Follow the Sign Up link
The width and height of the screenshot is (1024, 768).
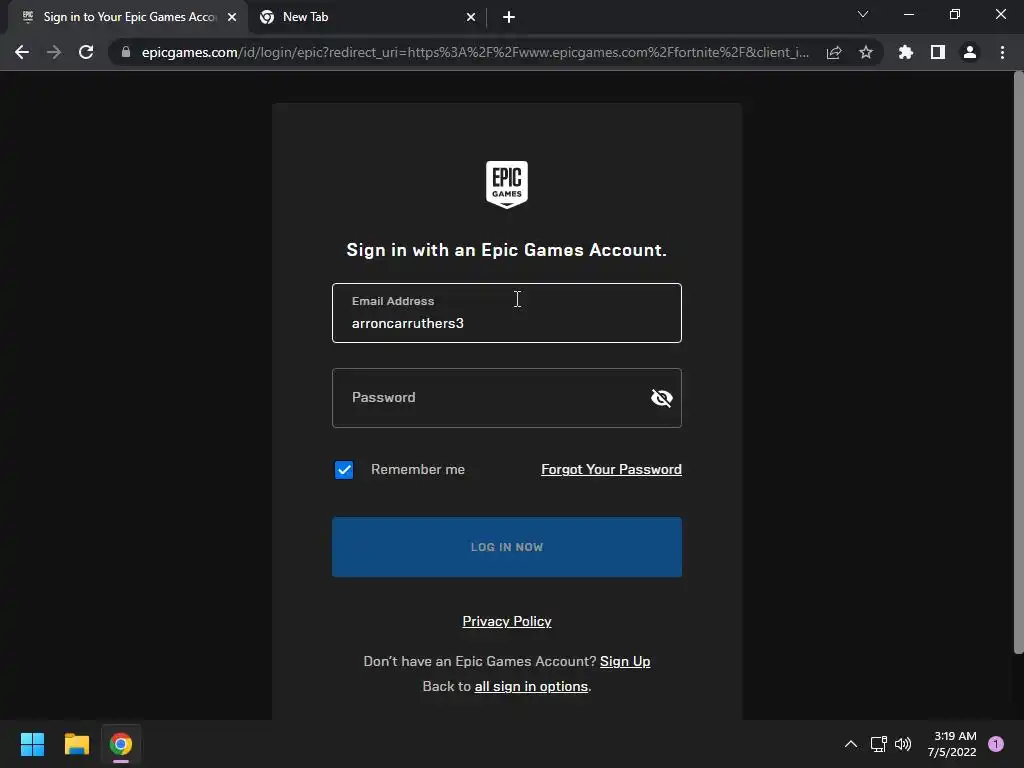pos(625,662)
